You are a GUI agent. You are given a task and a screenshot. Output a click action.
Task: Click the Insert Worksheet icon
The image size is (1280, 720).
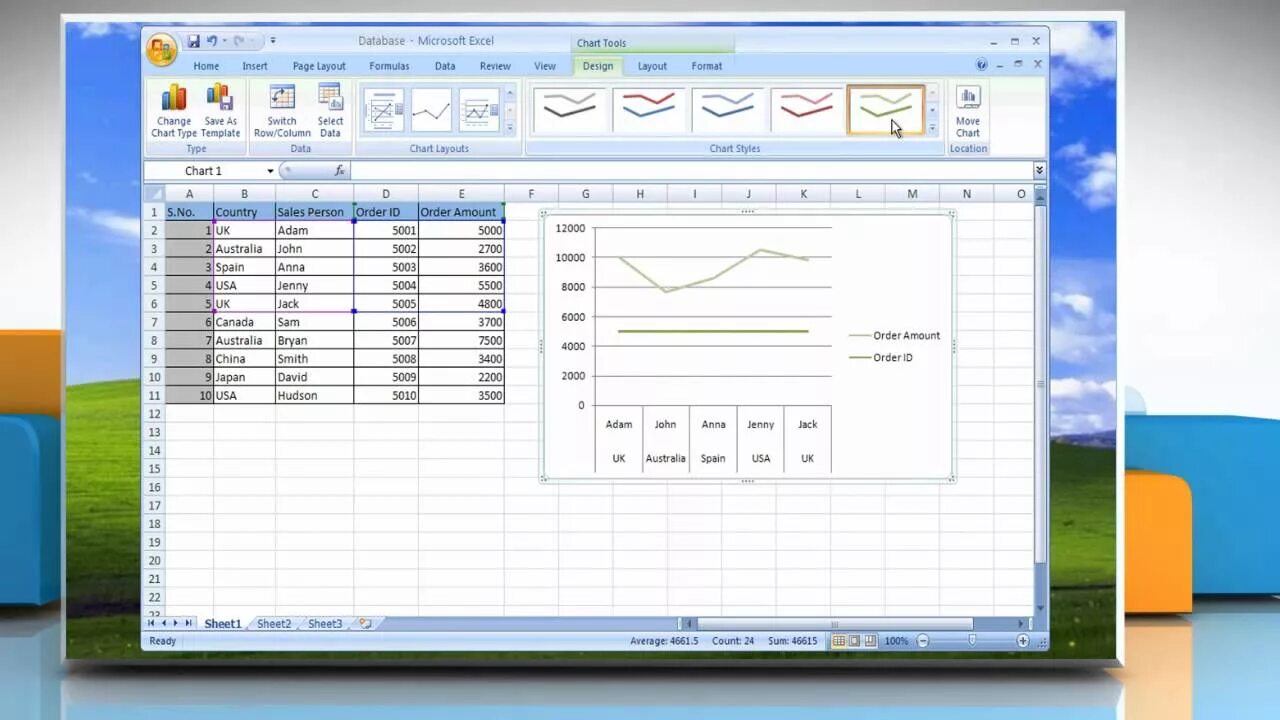coord(365,624)
